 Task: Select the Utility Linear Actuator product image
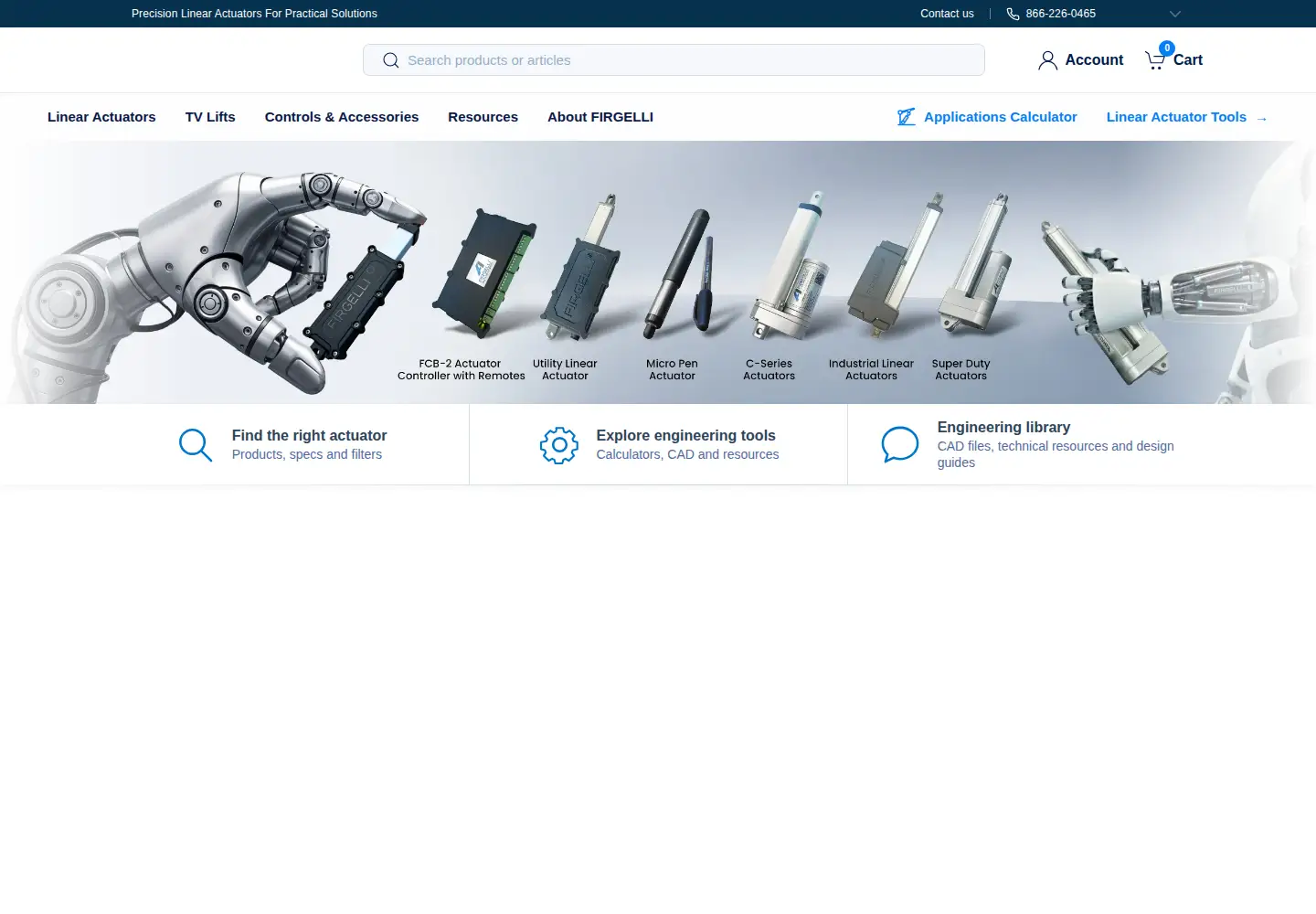tap(579, 269)
